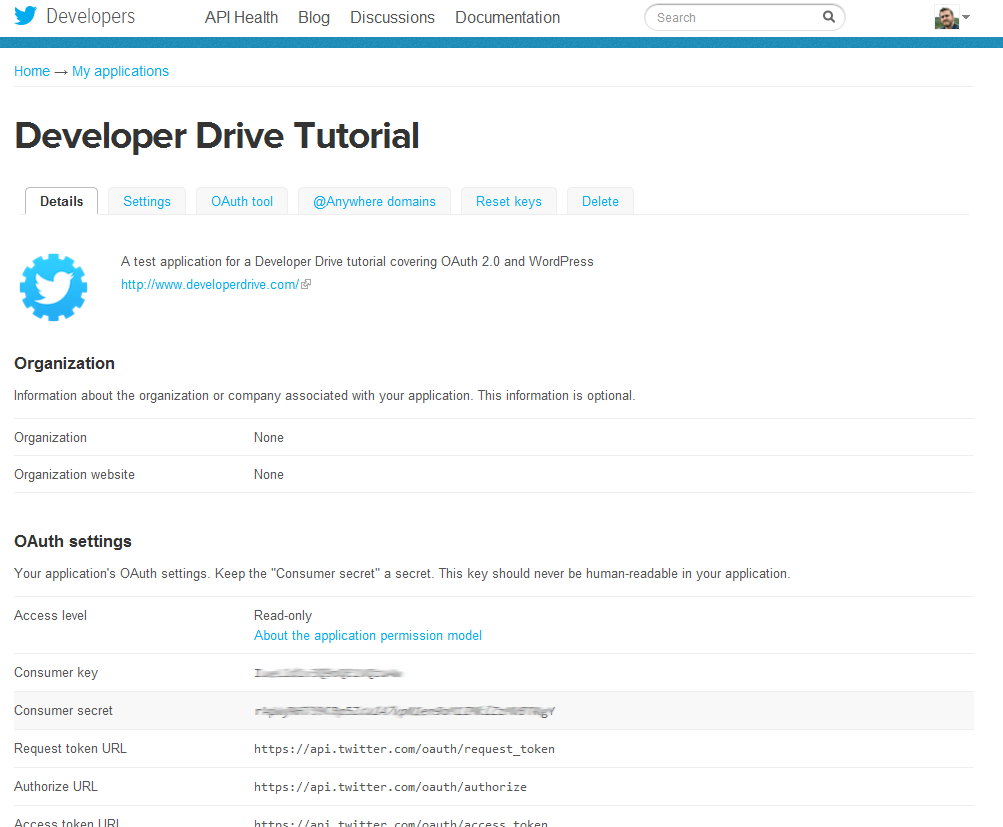This screenshot has height=827, width=1003.
Task: Click the Organization website value None
Action: 269,475
